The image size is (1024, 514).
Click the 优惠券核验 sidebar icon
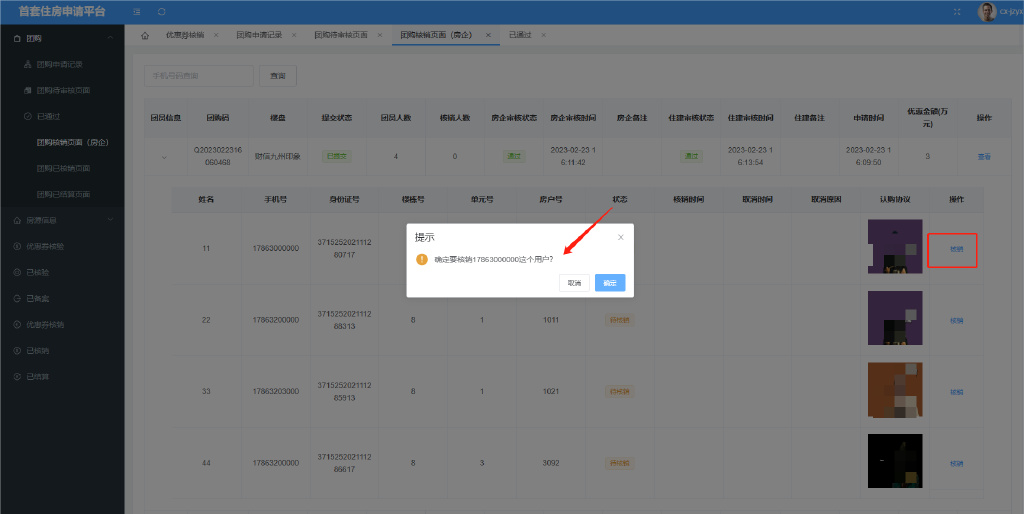tap(16, 246)
